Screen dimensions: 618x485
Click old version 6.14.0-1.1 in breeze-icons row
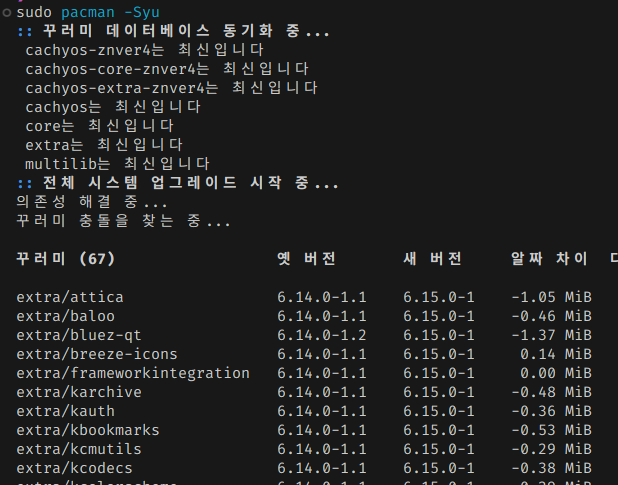(x=322, y=354)
